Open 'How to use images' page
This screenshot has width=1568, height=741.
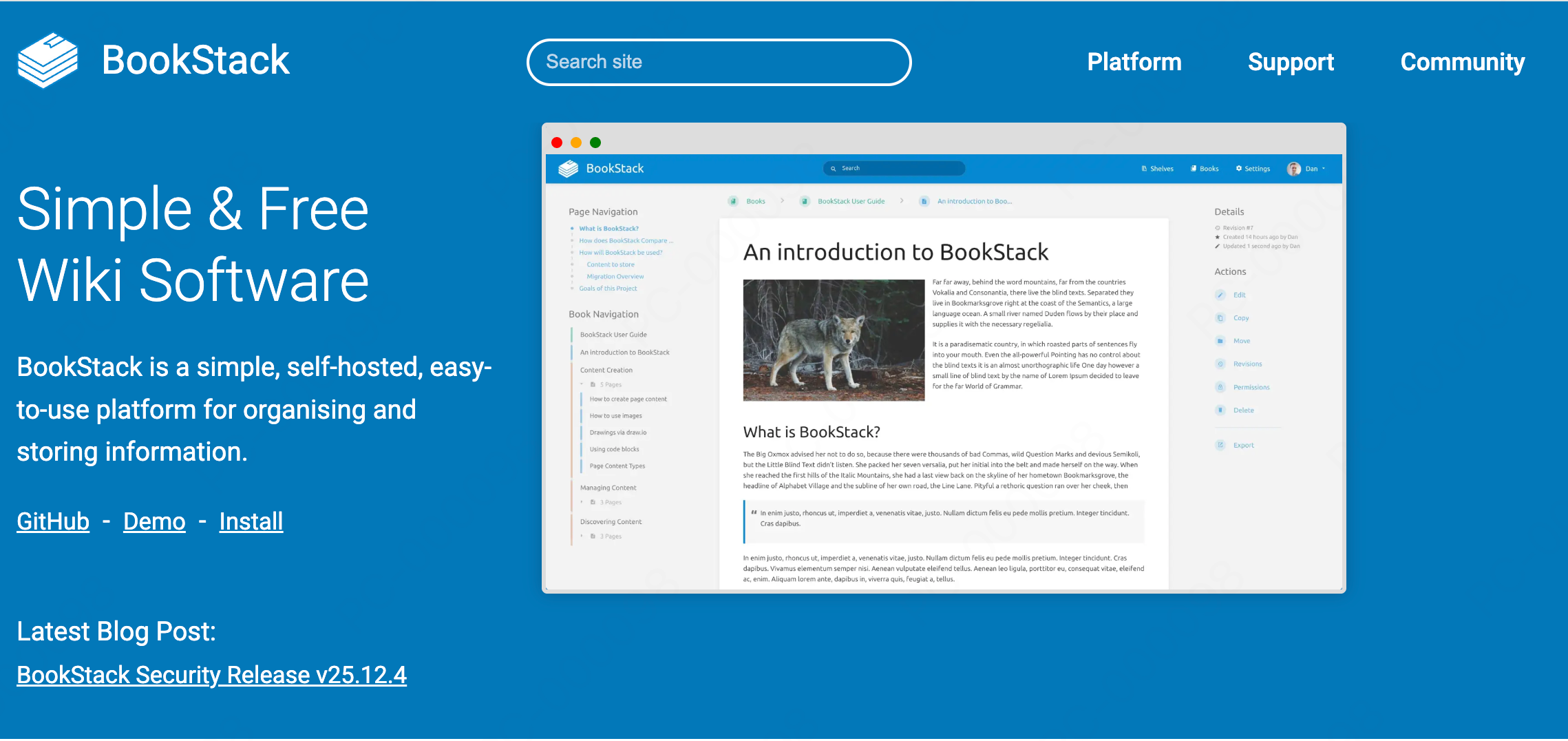(615, 416)
